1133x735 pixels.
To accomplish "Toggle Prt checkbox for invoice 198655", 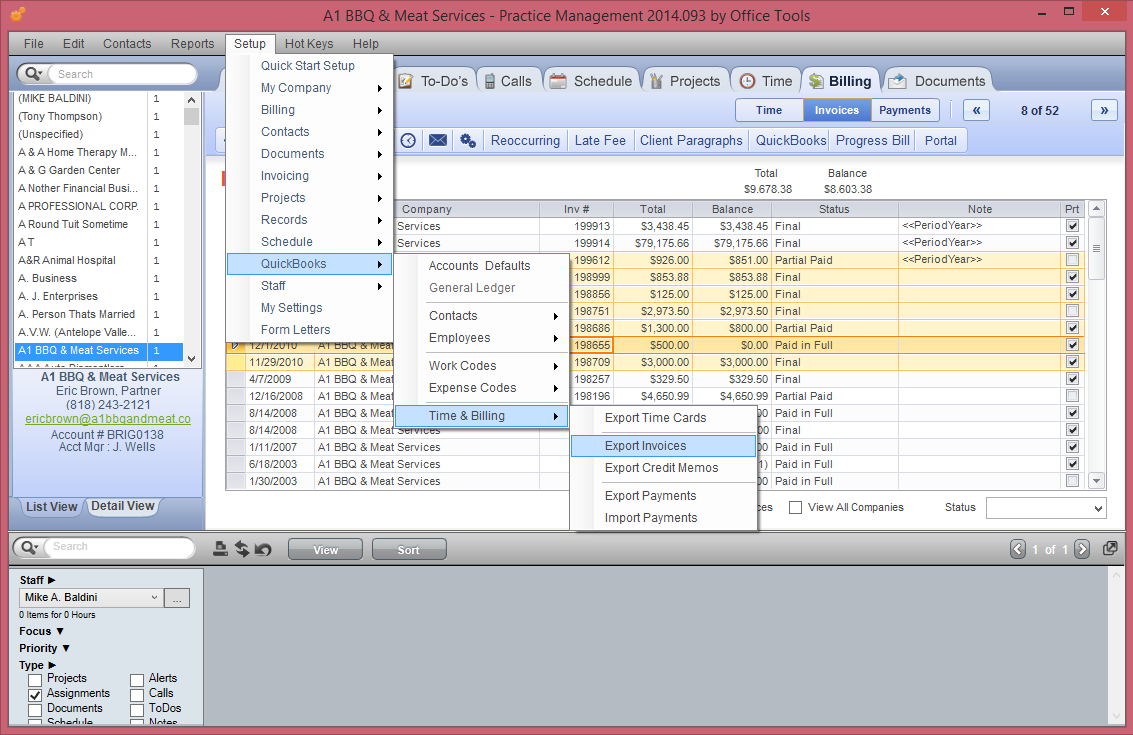I will (x=1072, y=345).
